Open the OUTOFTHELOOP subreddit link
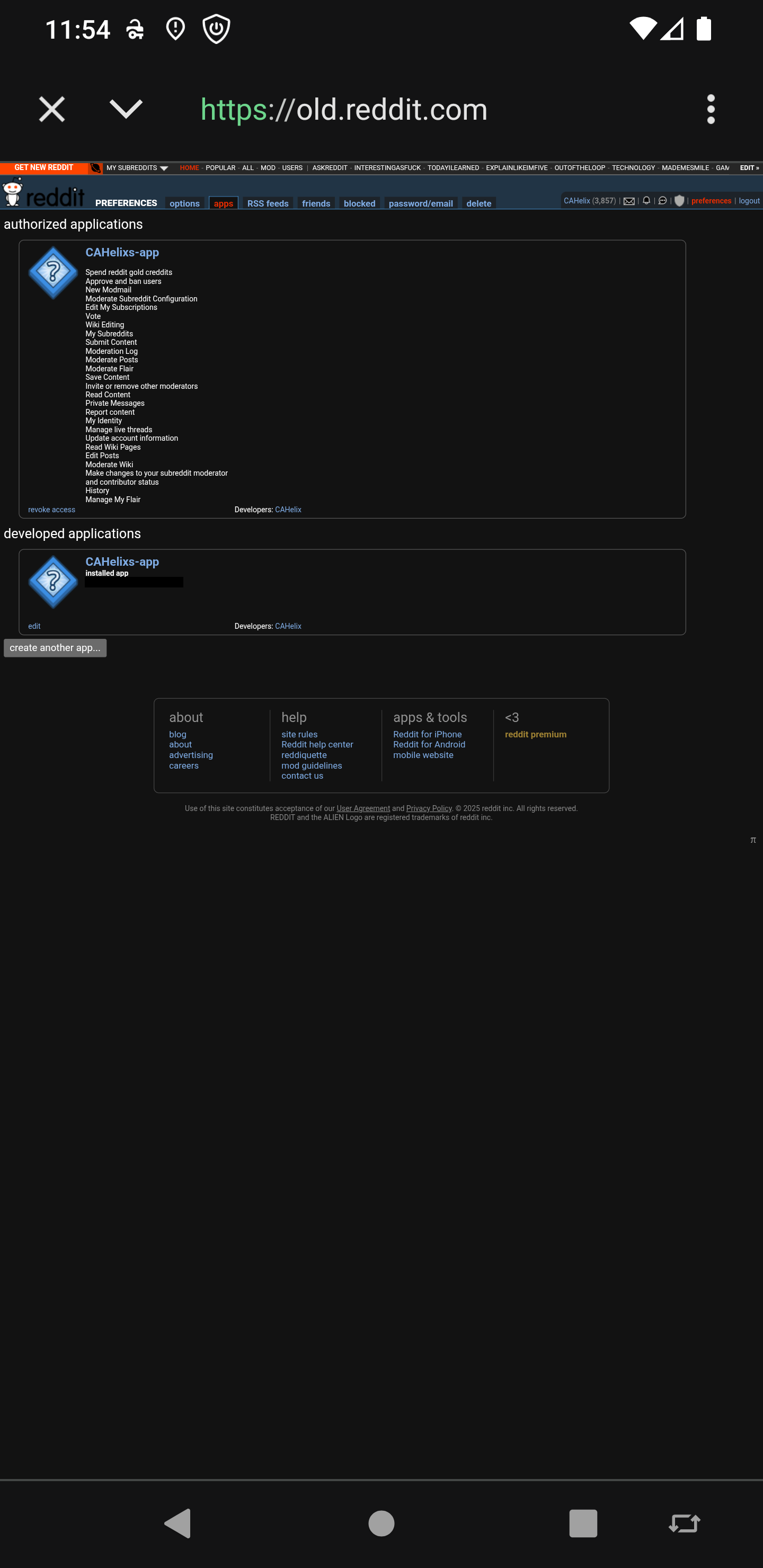The height and width of the screenshot is (1568, 763). [x=580, y=168]
